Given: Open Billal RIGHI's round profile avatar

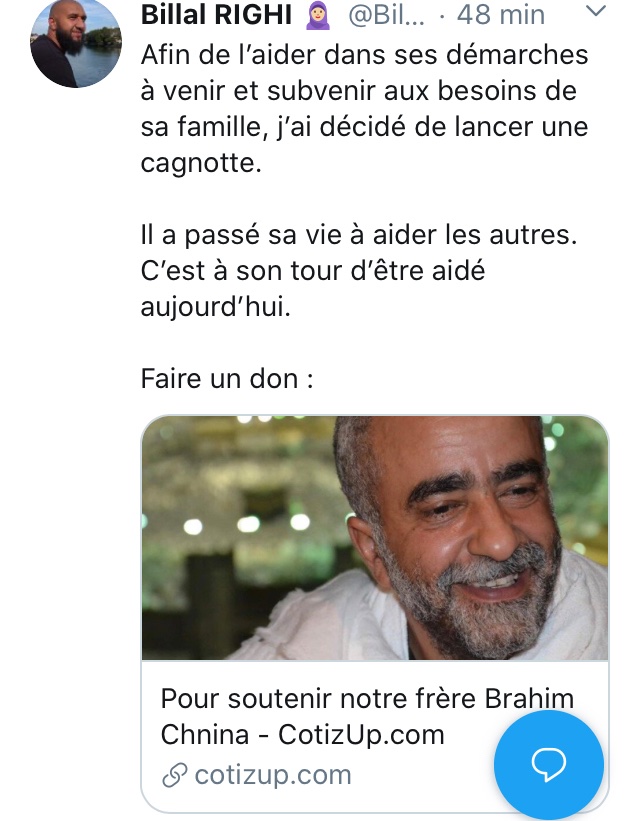Looking at the screenshot, I should 76,42.
